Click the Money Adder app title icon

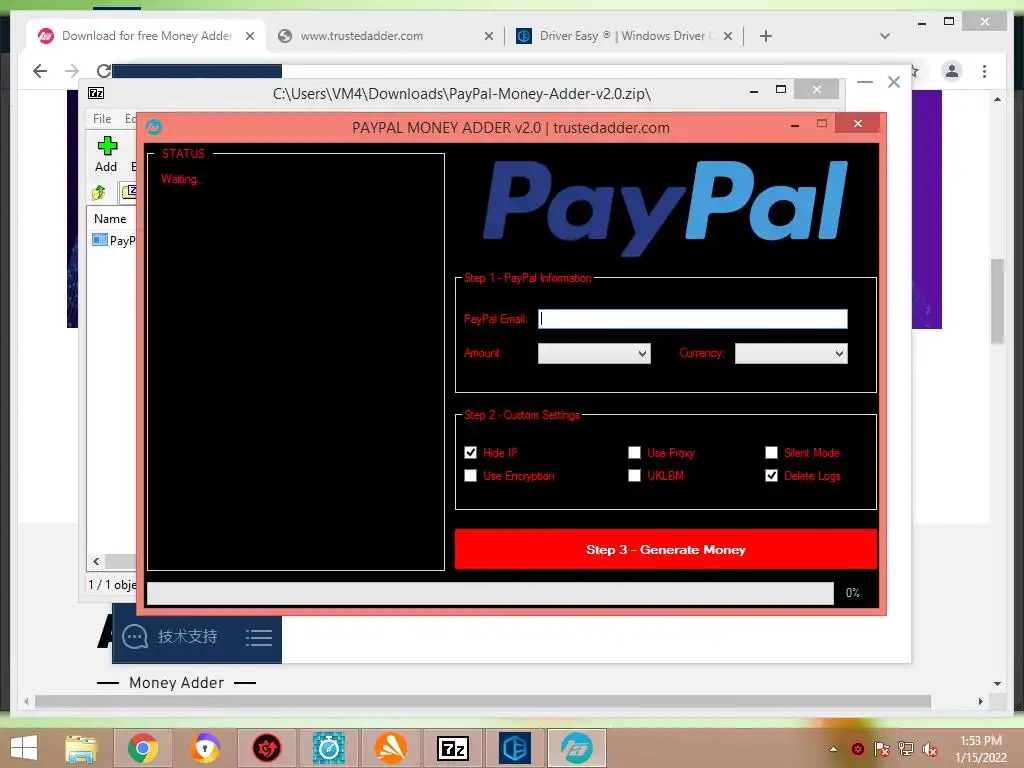coord(154,127)
